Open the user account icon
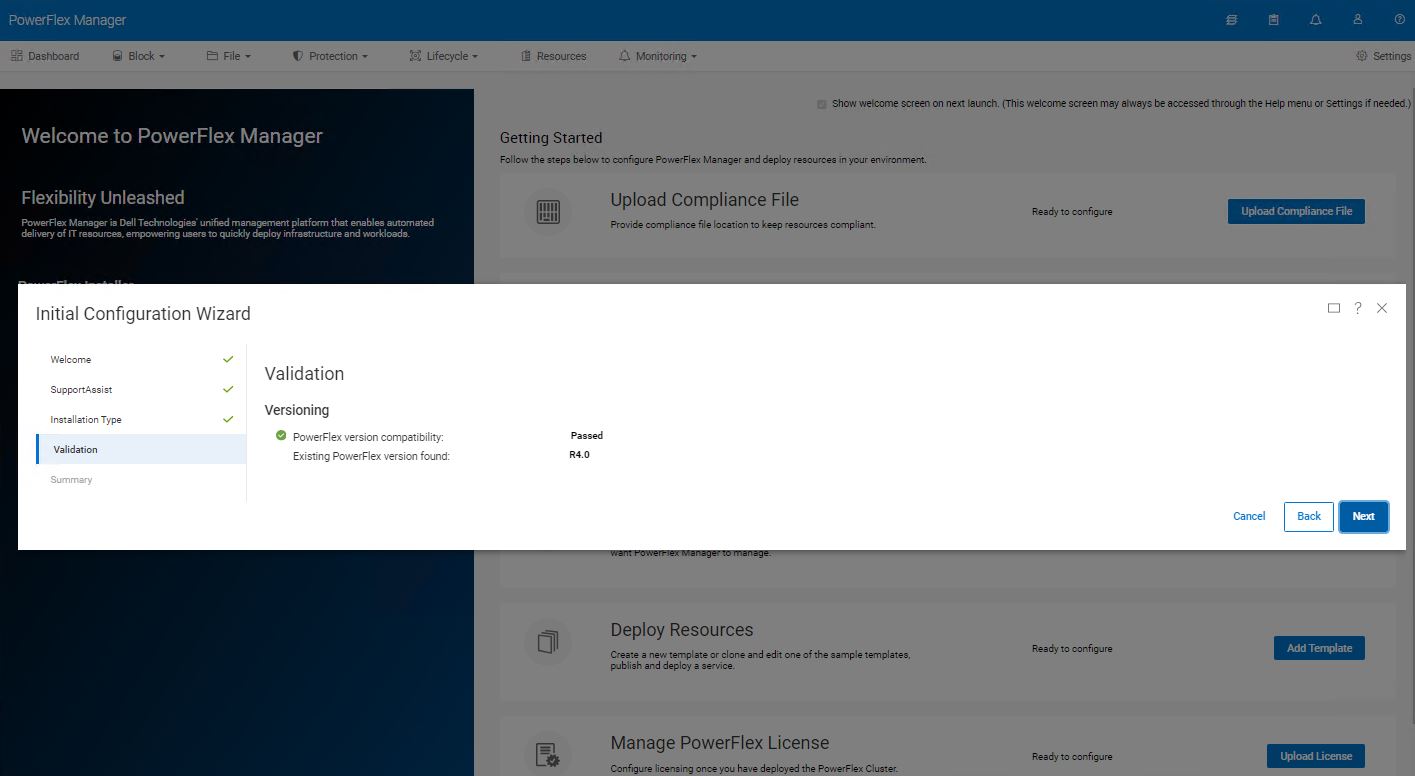The image size is (1415, 776). pyautogui.click(x=1357, y=19)
